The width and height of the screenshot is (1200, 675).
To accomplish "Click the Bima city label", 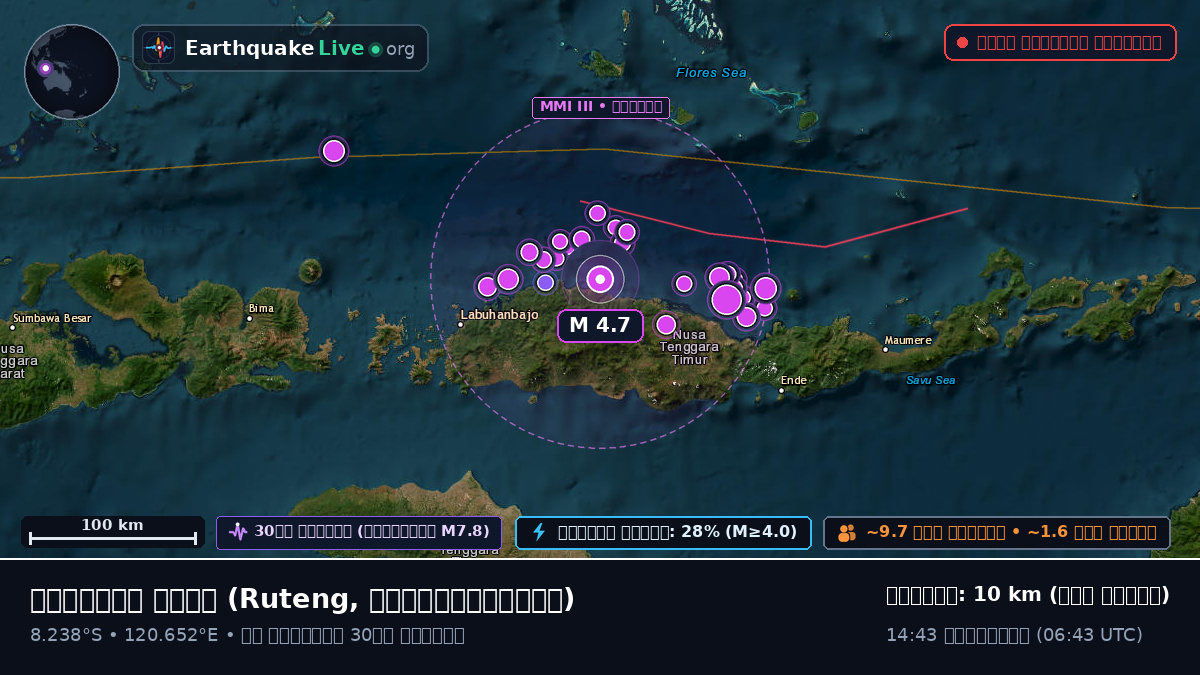I will (x=261, y=308).
